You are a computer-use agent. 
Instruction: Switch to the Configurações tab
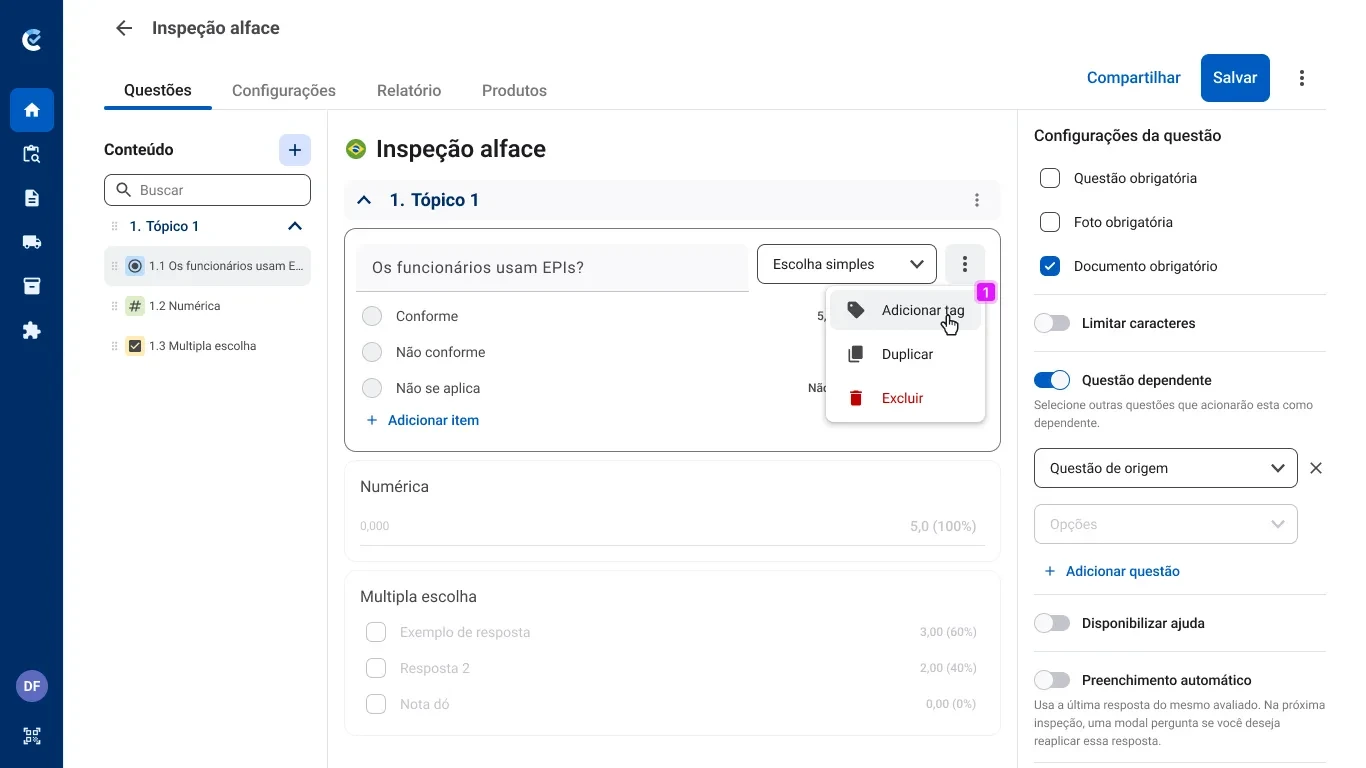pos(283,90)
